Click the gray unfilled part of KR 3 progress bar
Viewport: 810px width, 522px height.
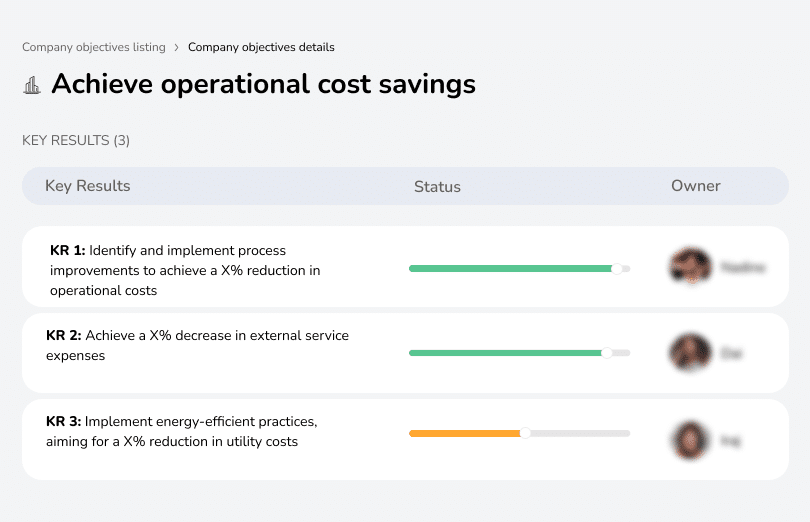pos(580,433)
